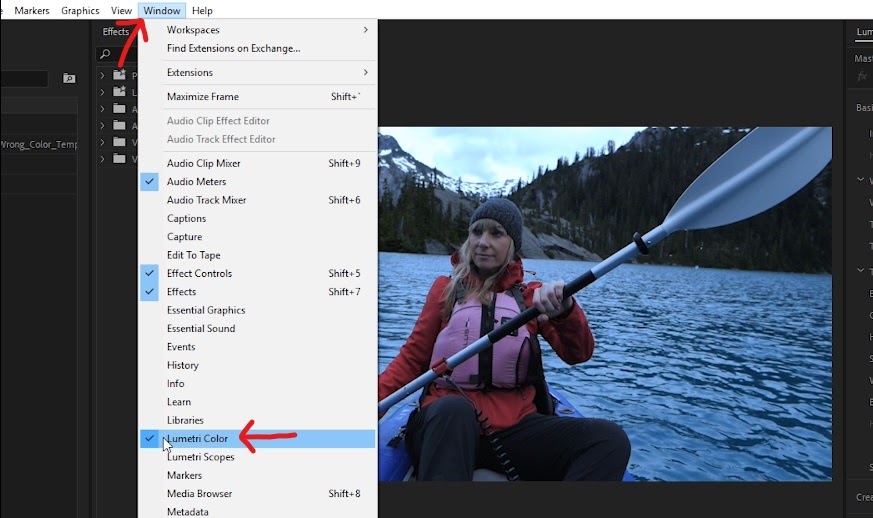The width and height of the screenshot is (873, 518).
Task: Choose Find Extensions on Exchange
Action: point(258,48)
